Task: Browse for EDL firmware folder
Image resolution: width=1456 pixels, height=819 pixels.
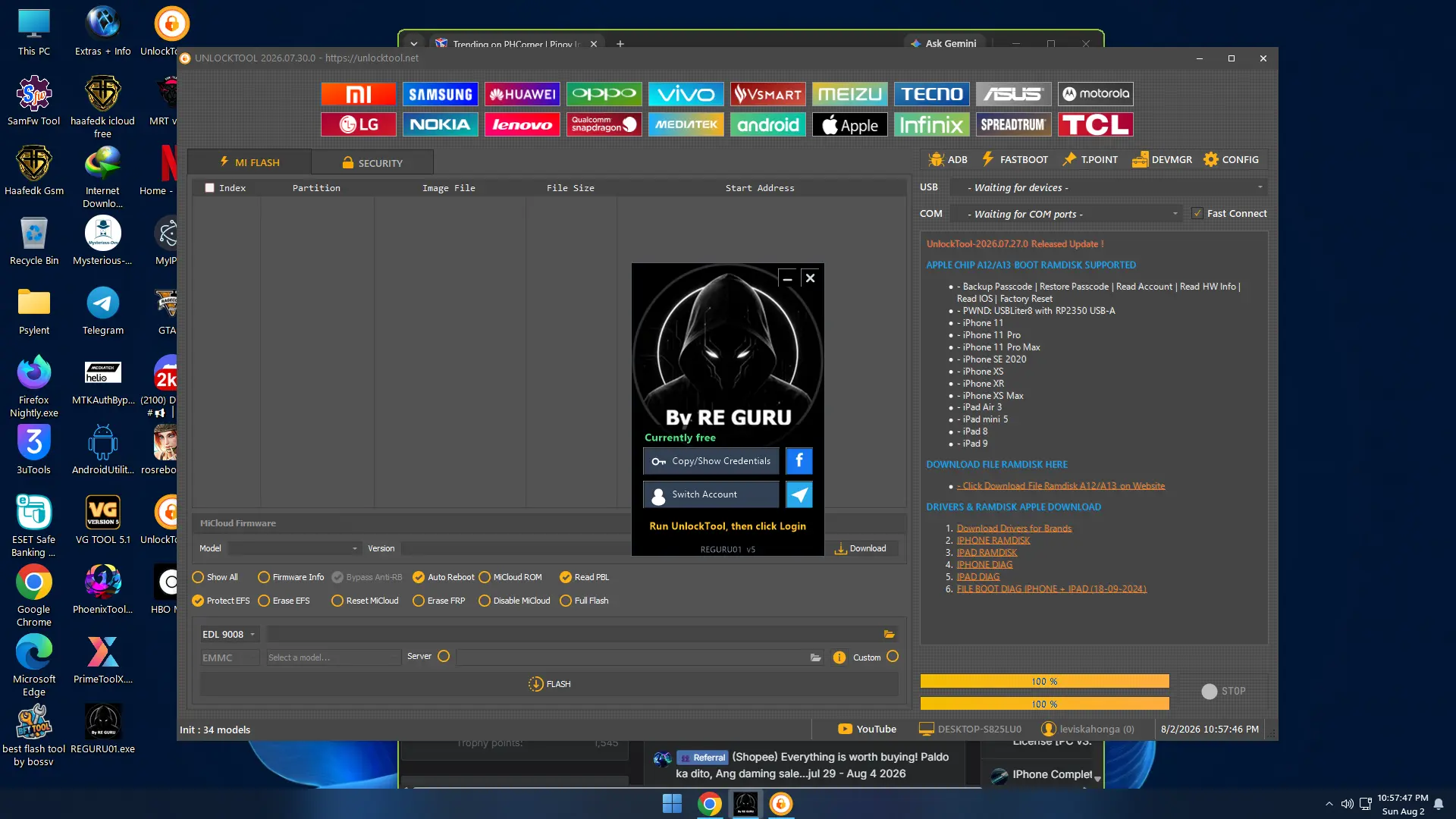Action: click(x=889, y=634)
